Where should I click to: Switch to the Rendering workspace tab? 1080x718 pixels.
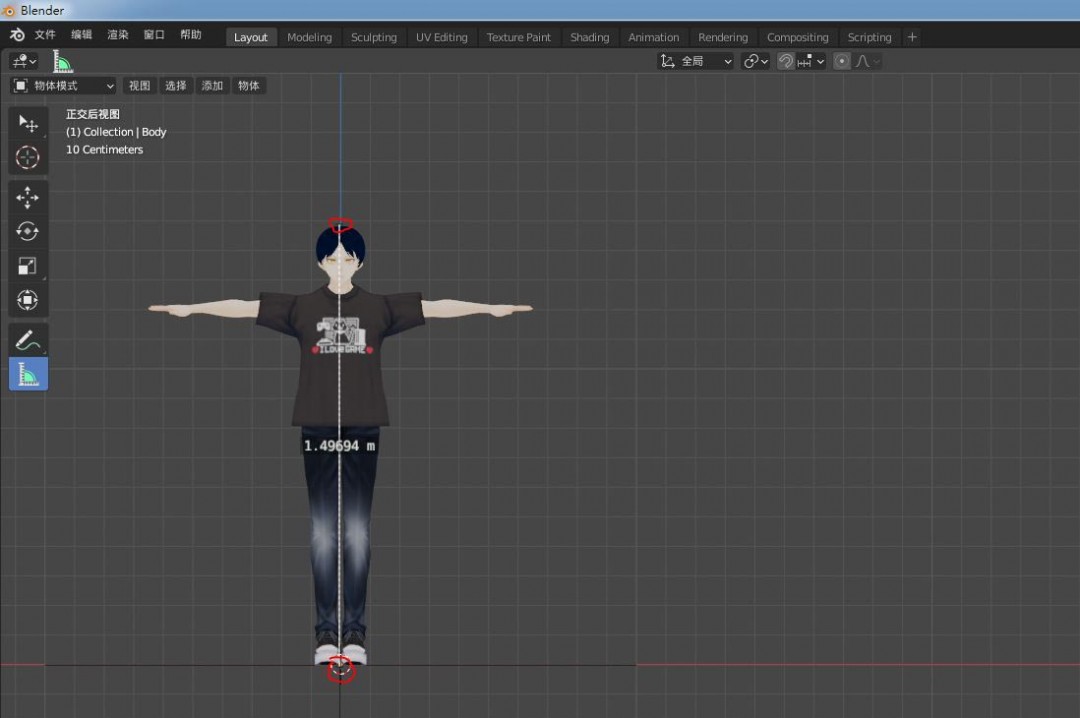(723, 37)
